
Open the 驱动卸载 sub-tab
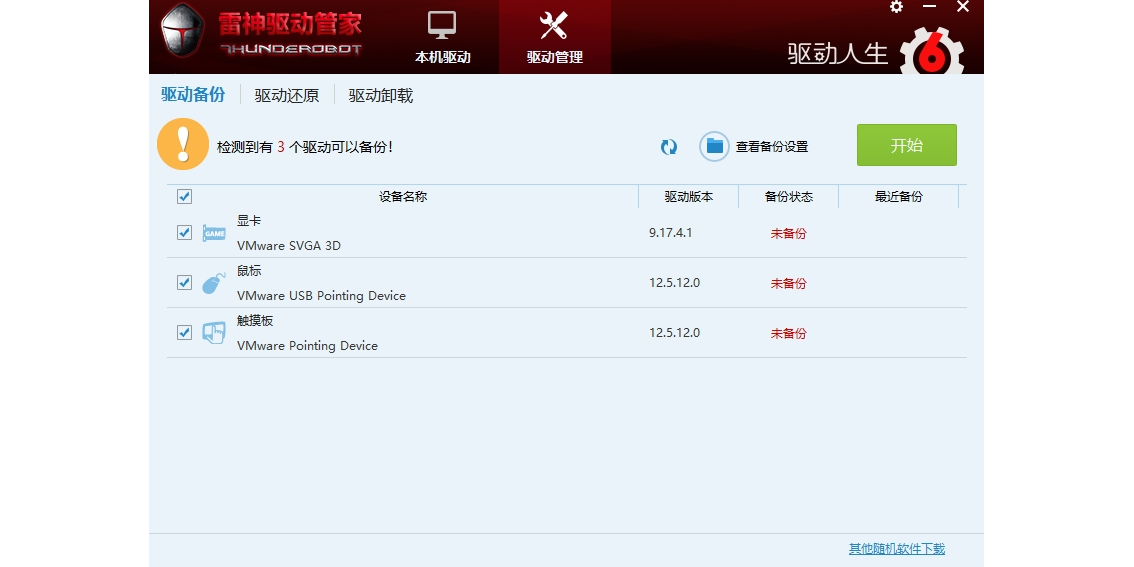click(x=380, y=96)
